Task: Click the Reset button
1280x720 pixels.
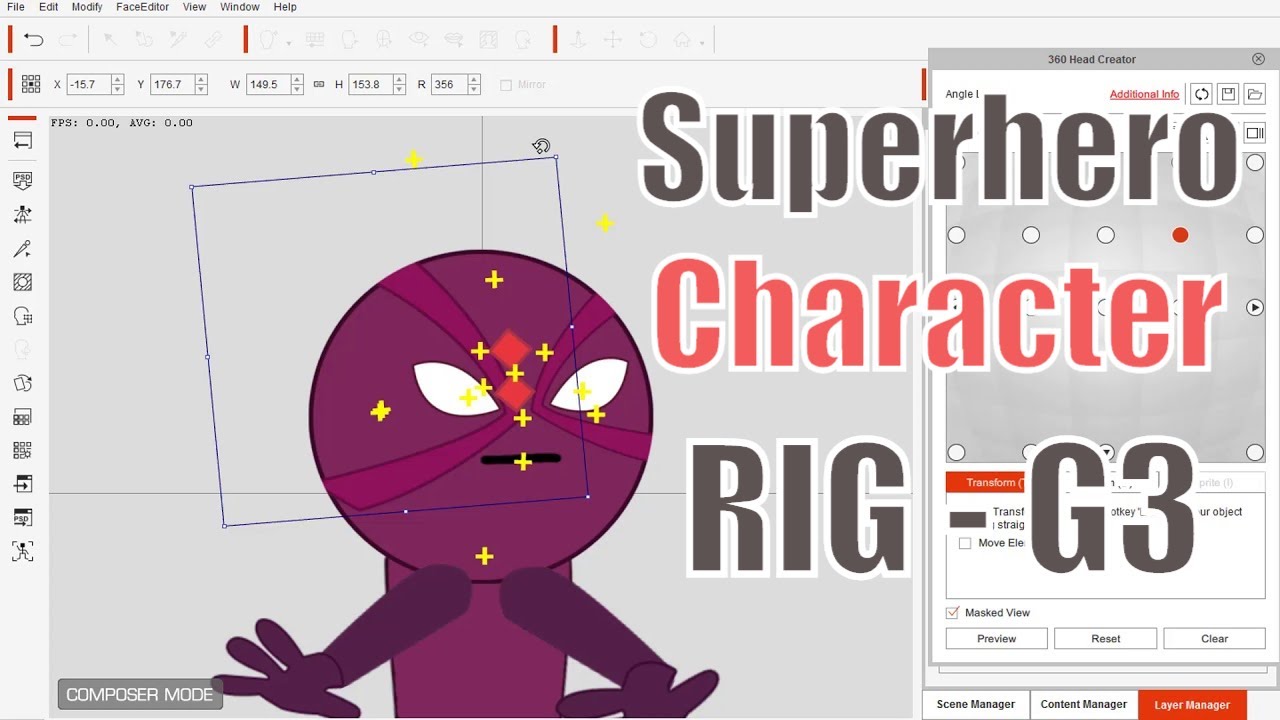Action: [1105, 638]
